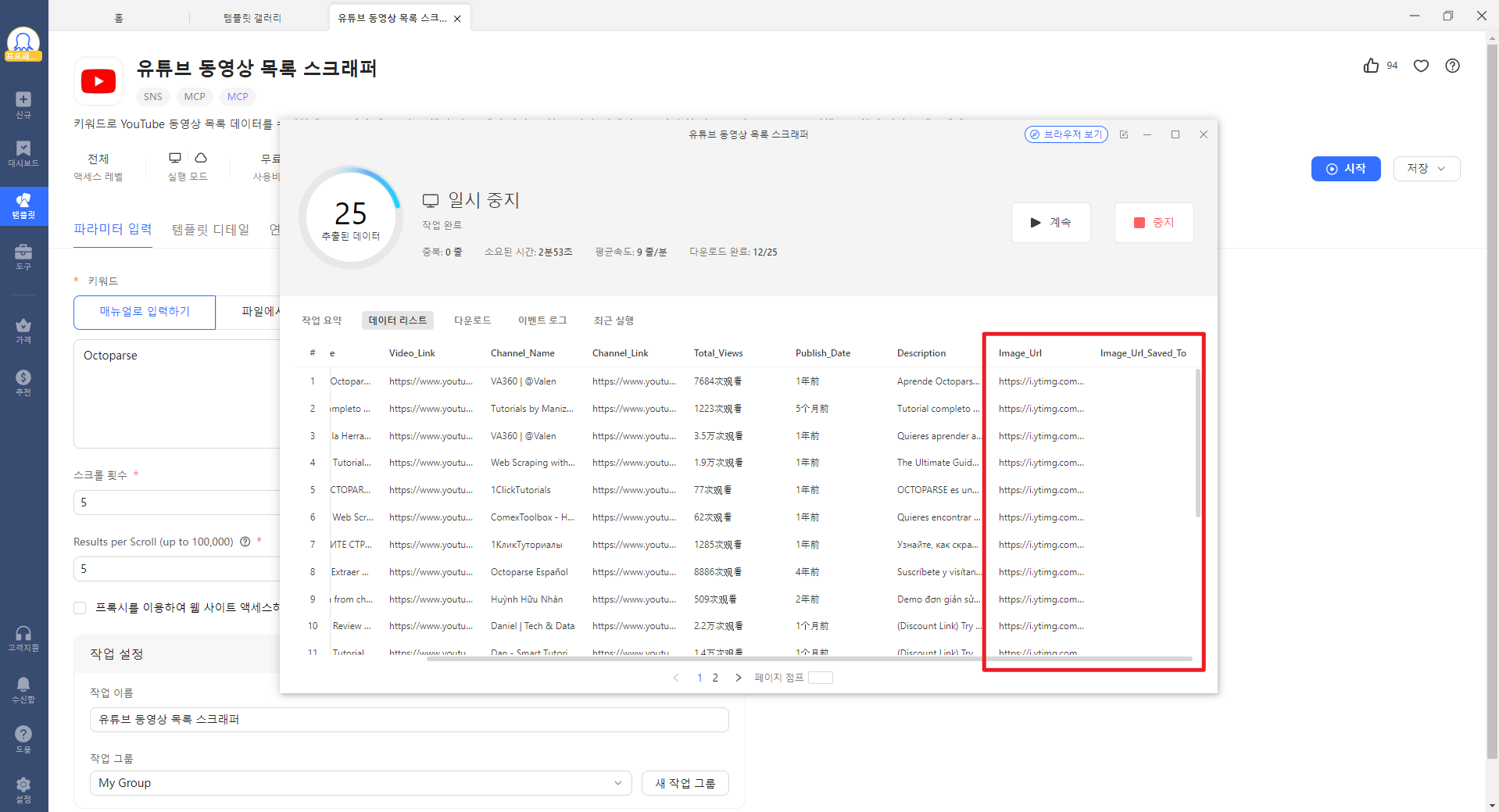Viewport: 1499px width, 812px height.
Task: Open the 데이터 리스트 tab in dialog
Action: click(x=398, y=320)
